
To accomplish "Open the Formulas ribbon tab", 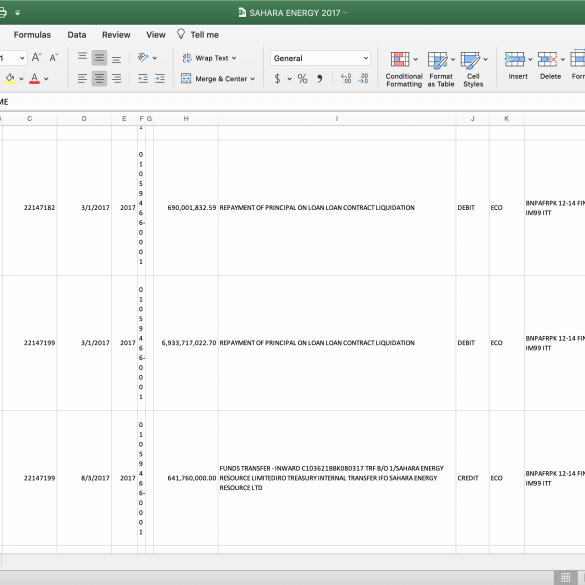I will [32, 35].
